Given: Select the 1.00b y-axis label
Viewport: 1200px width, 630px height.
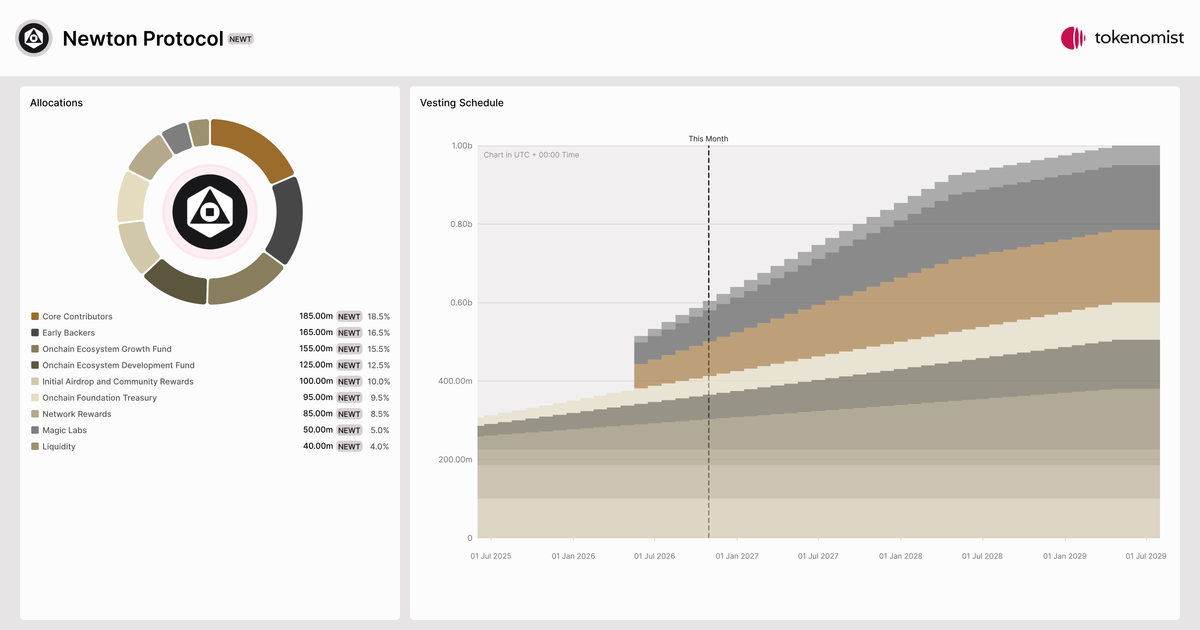Looking at the screenshot, I should pos(461,146).
